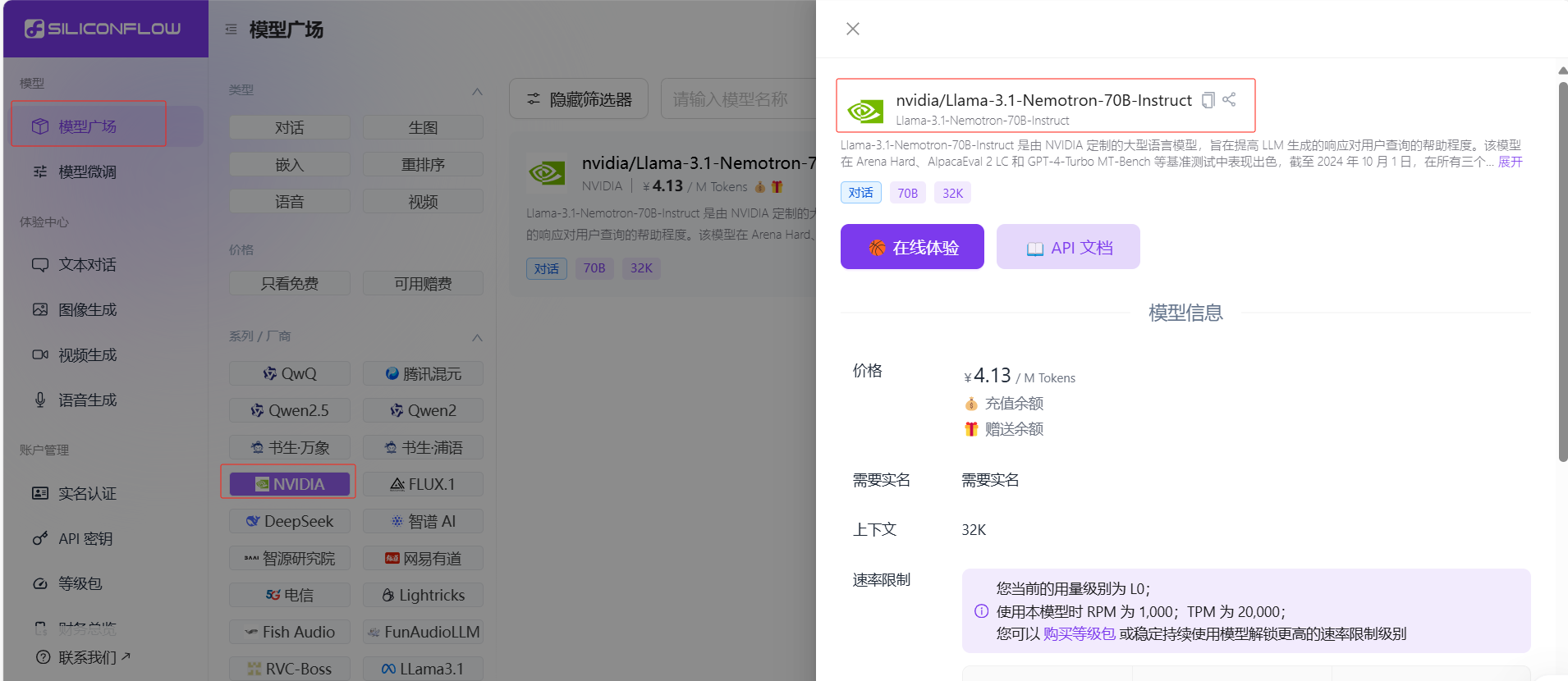Select the Qwen2.5 series filter
Viewport: 1568px width, 681px height.
click(290, 410)
